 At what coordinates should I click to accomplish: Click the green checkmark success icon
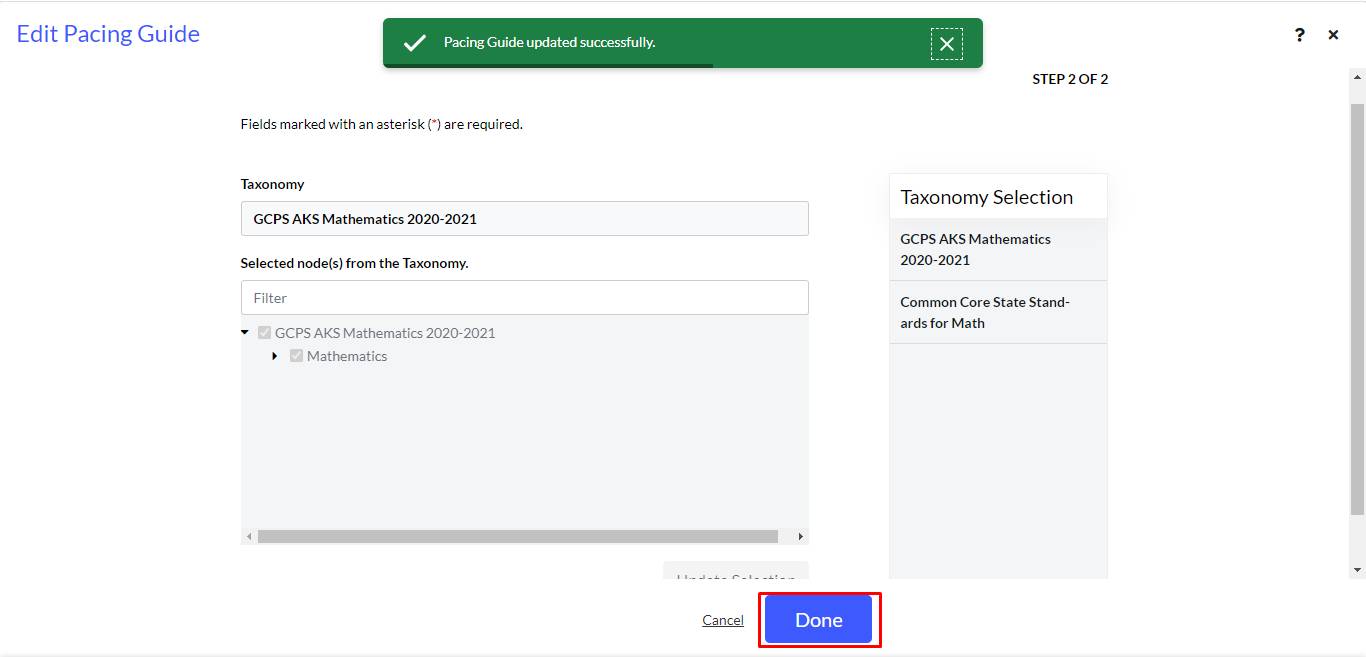tap(414, 43)
